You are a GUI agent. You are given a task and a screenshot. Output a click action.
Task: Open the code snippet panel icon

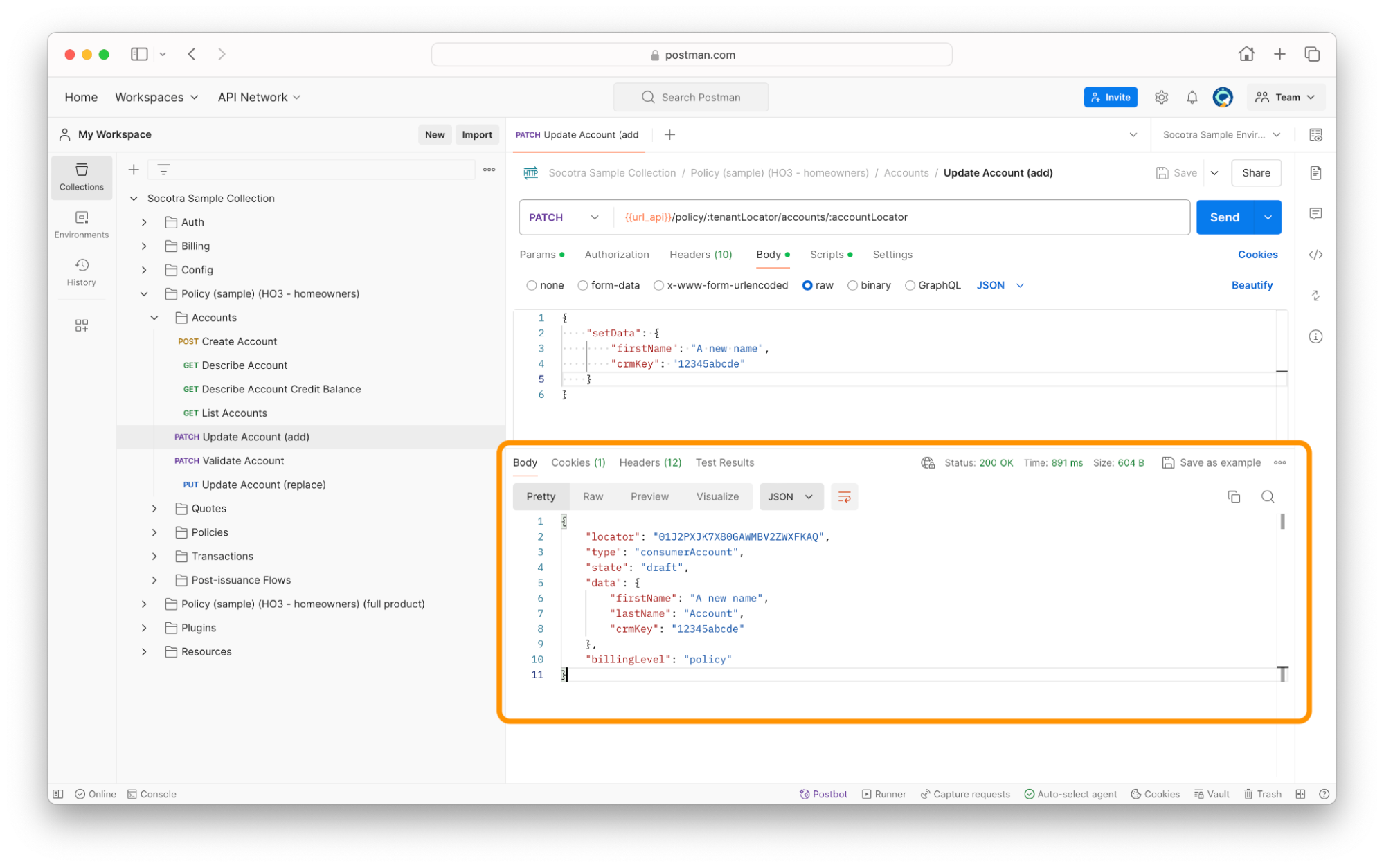(x=1315, y=255)
